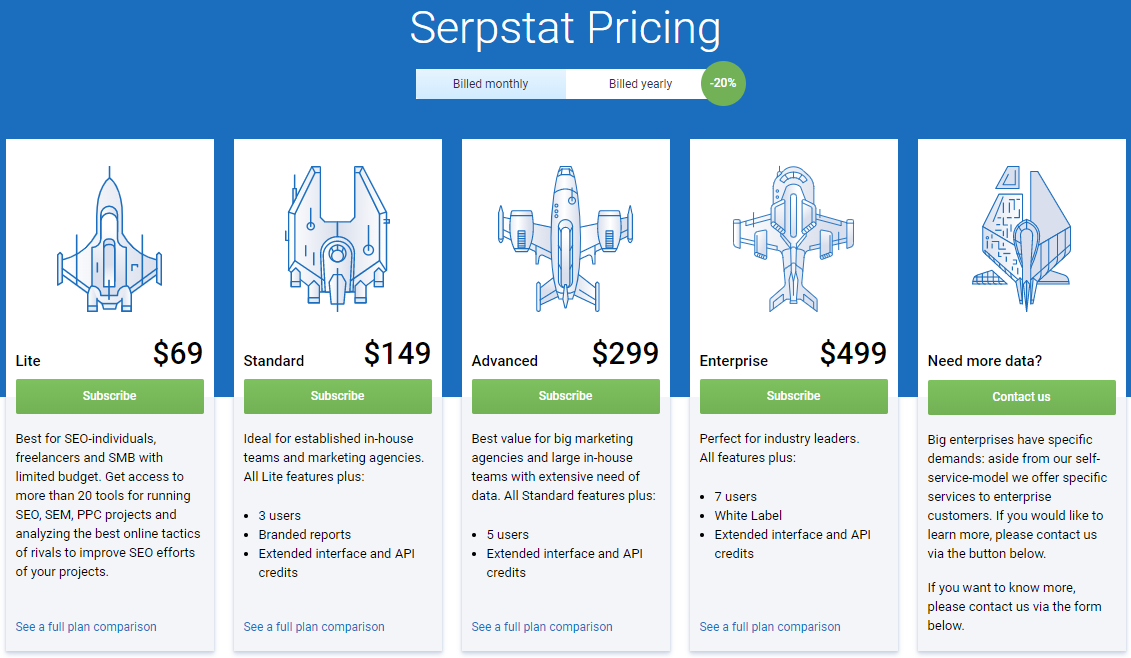Subscribe to the Standard plan

pos(337,396)
